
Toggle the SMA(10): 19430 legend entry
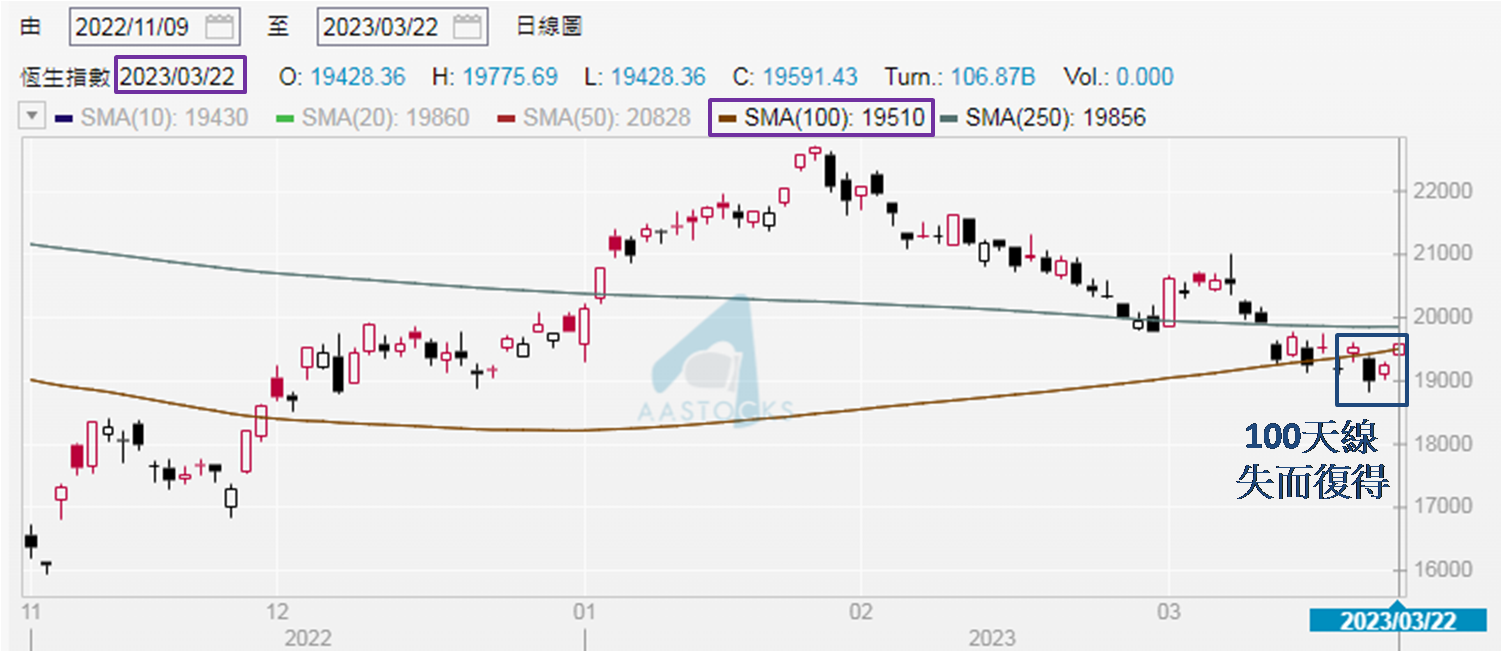pos(164,118)
